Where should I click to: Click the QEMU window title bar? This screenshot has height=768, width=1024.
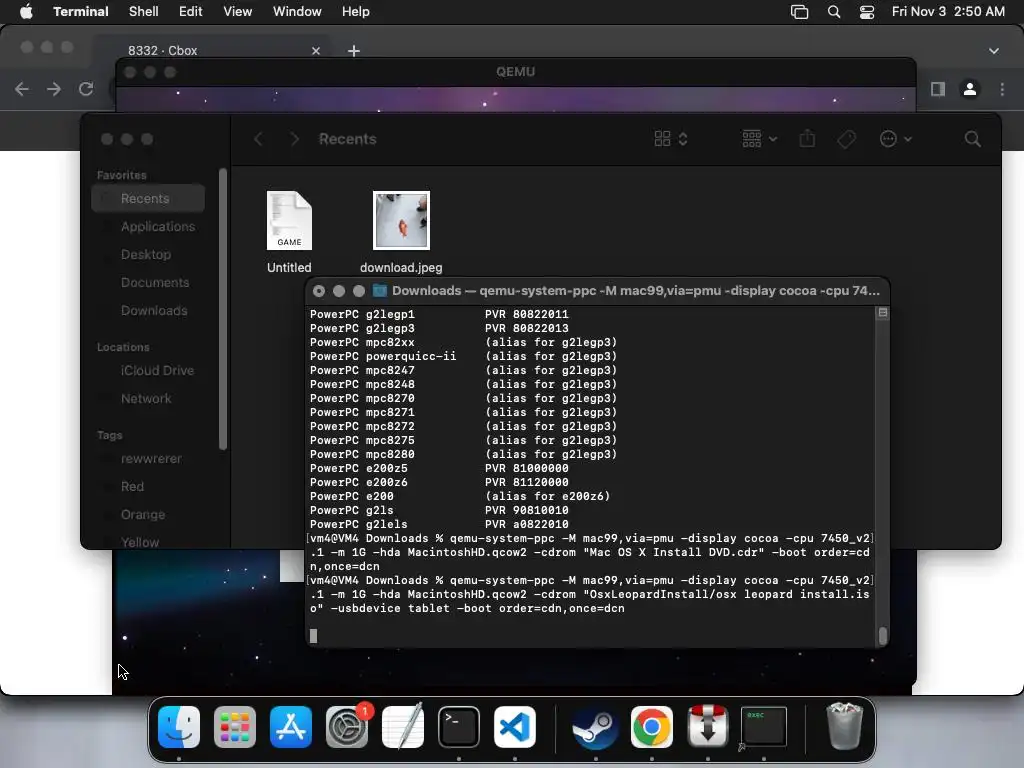pyautogui.click(x=516, y=72)
